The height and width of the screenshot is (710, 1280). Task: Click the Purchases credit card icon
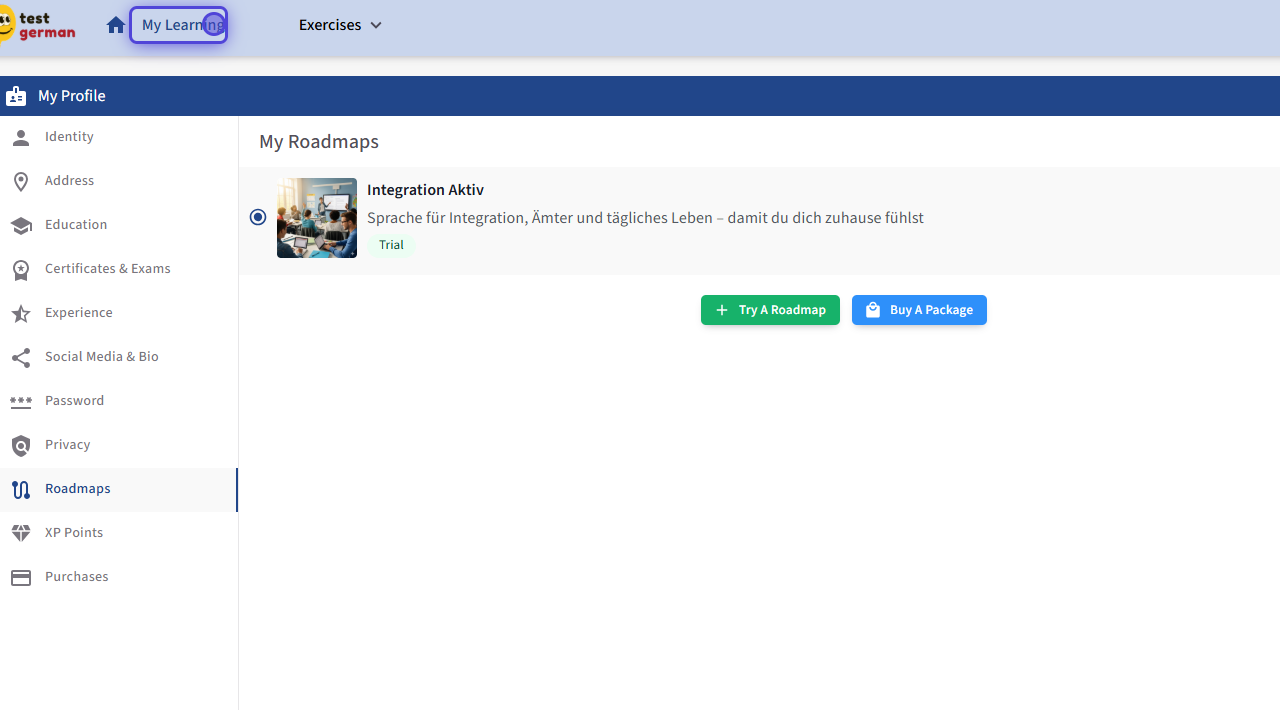pyautogui.click(x=21, y=577)
